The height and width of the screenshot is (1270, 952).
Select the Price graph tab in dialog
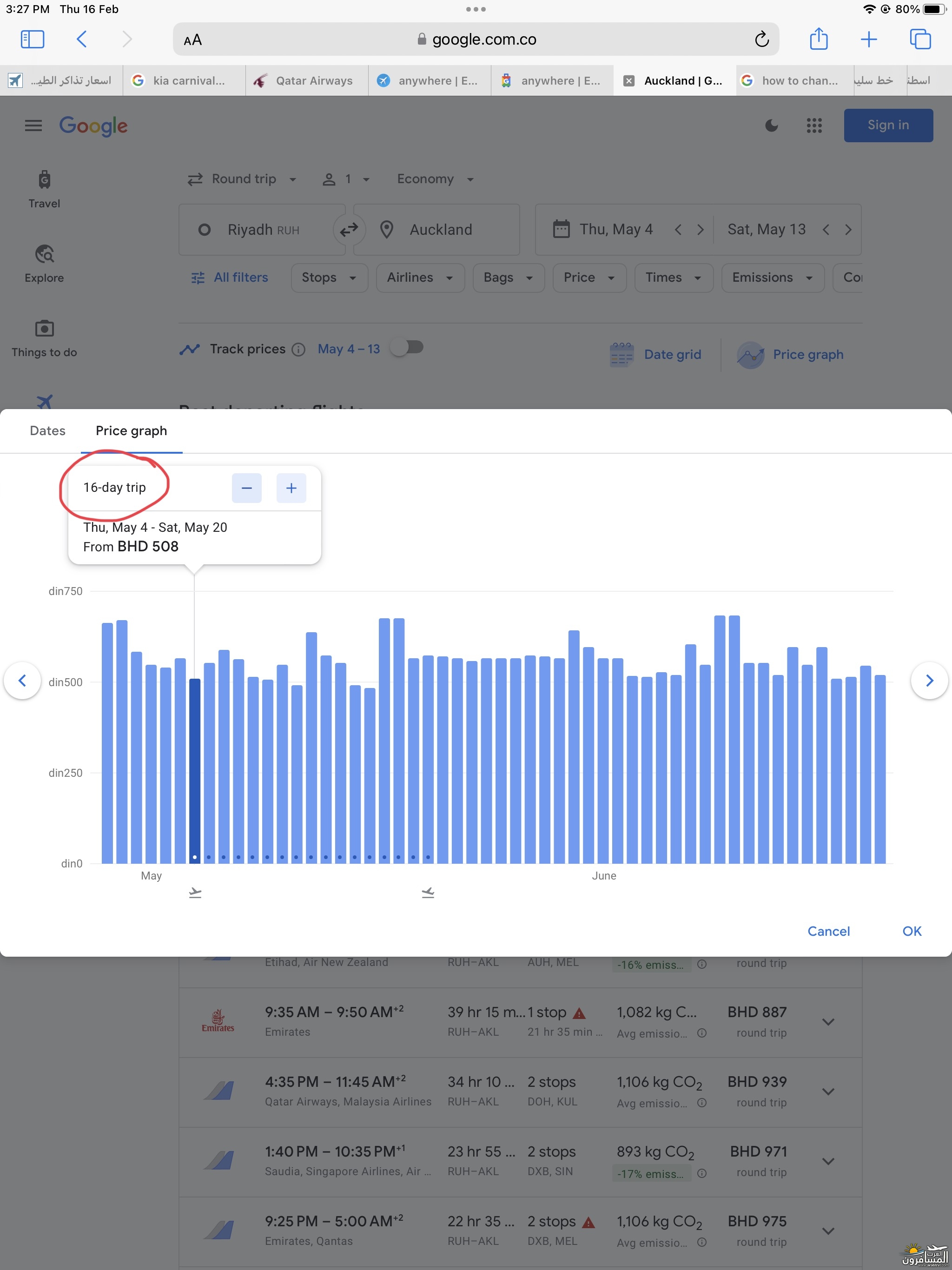pos(132,431)
